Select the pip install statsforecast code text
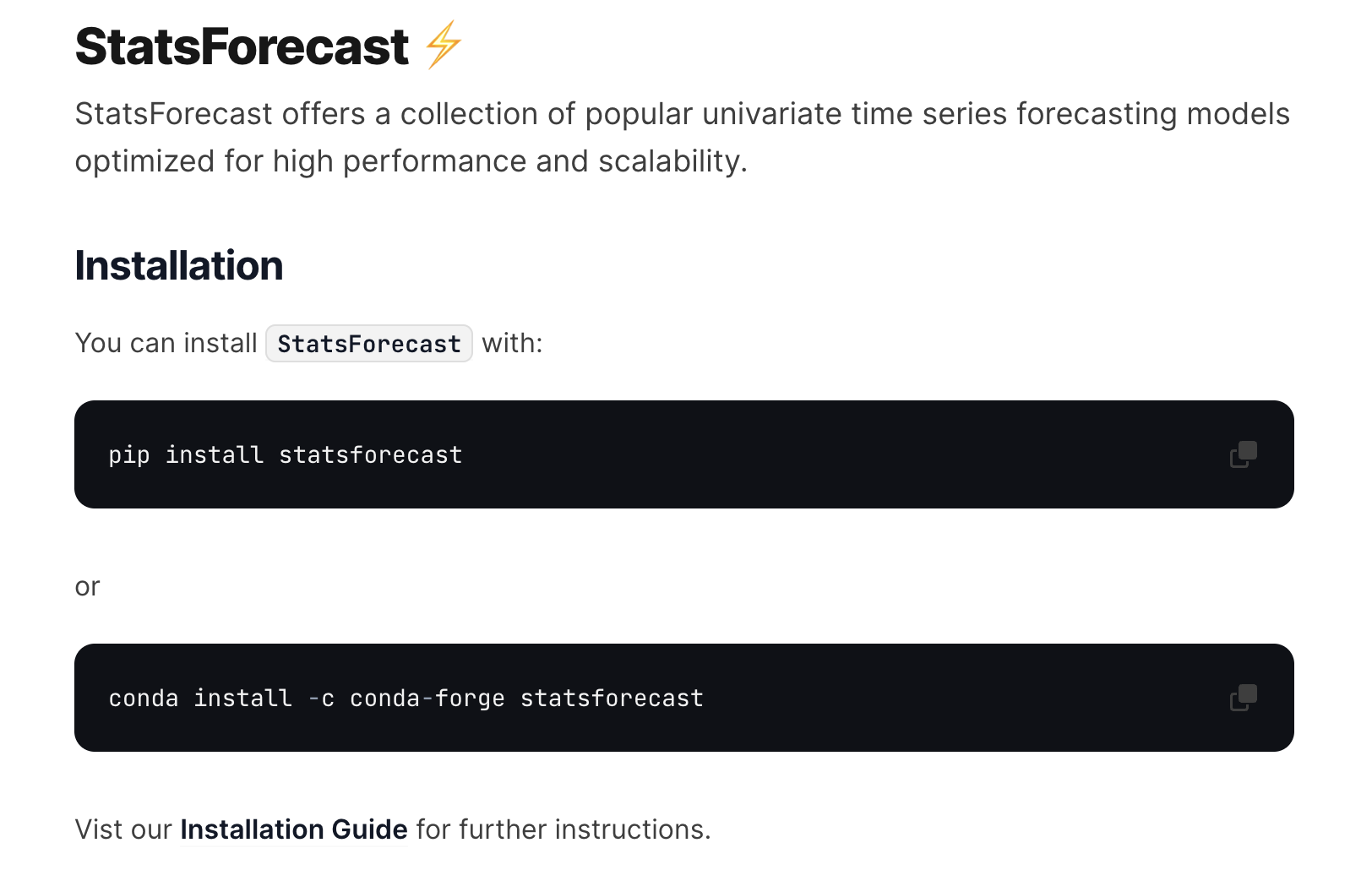 (284, 454)
